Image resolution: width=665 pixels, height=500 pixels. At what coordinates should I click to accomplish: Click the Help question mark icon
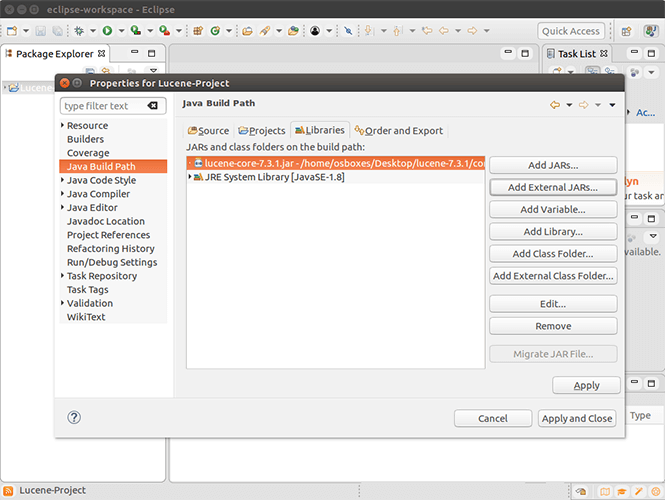(x=74, y=418)
